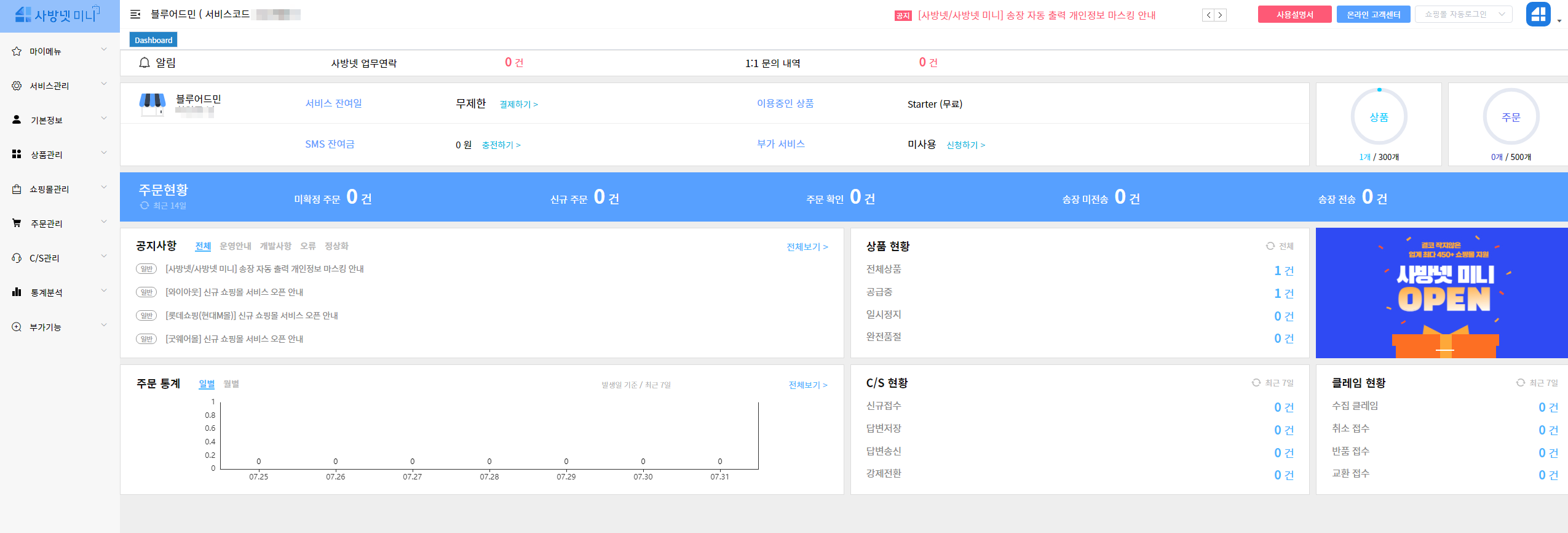This screenshot has height=533, width=1568.
Task: Click the 상품 usage circular gauge
Action: pos(1379,117)
